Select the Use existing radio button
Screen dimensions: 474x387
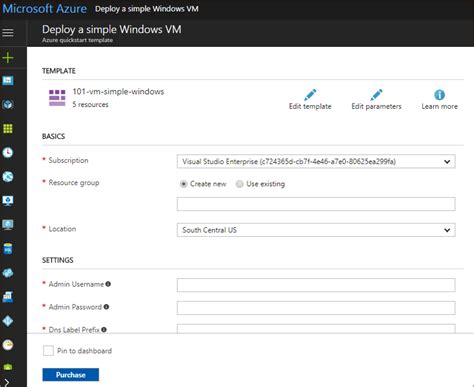click(239, 184)
